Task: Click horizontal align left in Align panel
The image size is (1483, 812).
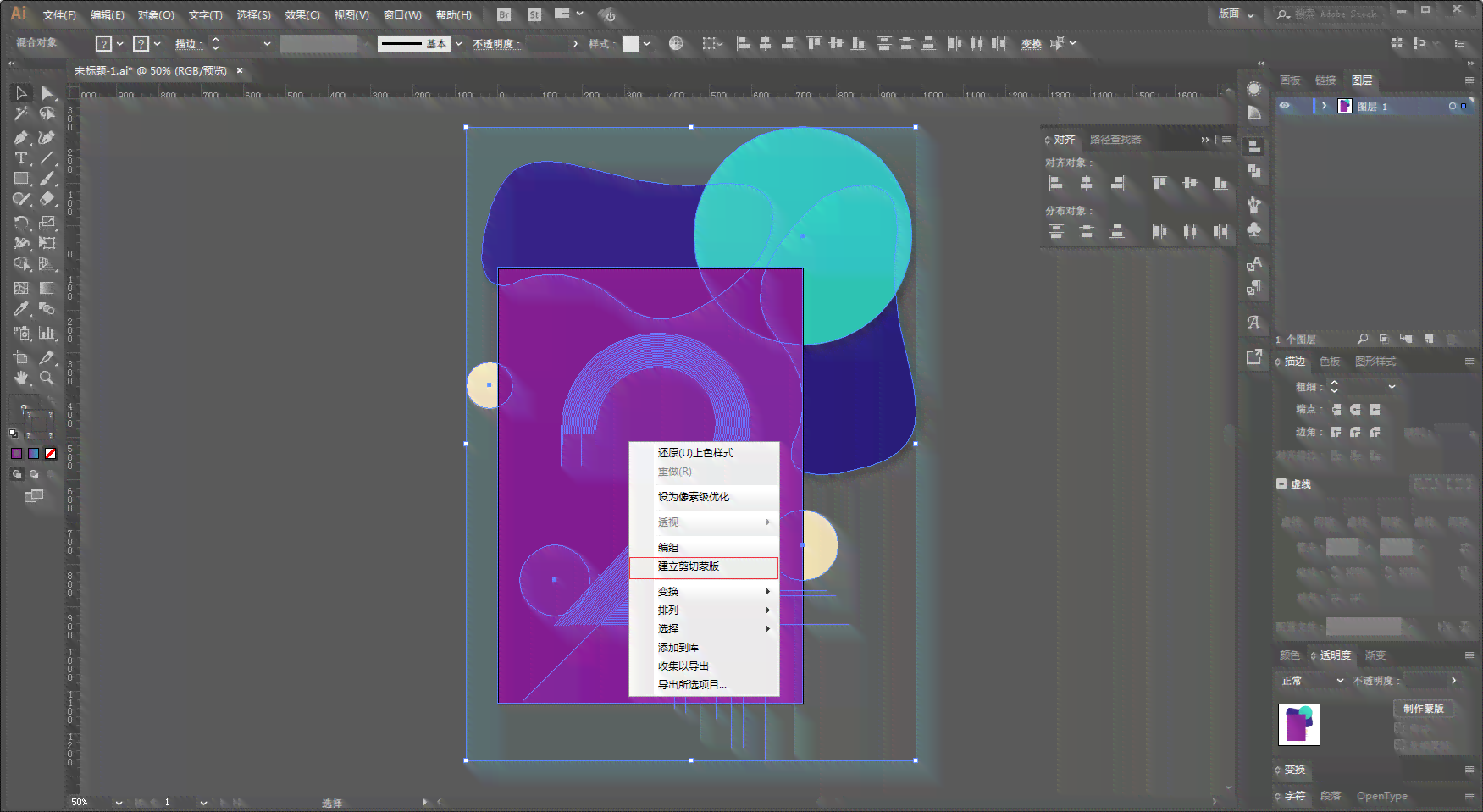Action: click(x=1056, y=183)
